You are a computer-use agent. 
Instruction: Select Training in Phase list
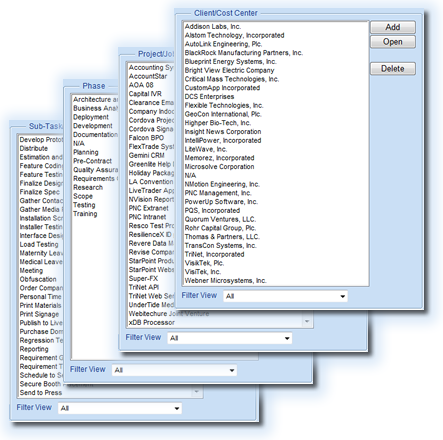pyautogui.click(x=85, y=214)
